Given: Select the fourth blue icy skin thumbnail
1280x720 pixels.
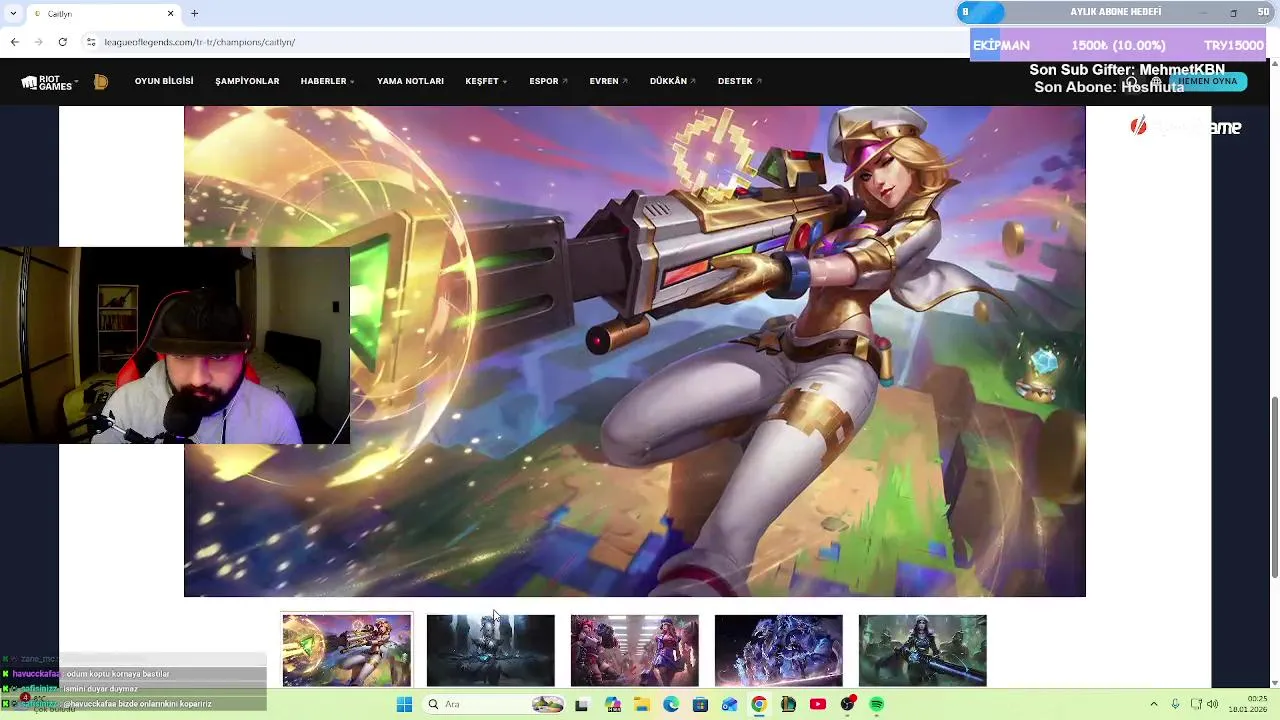Looking at the screenshot, I should tap(779, 650).
